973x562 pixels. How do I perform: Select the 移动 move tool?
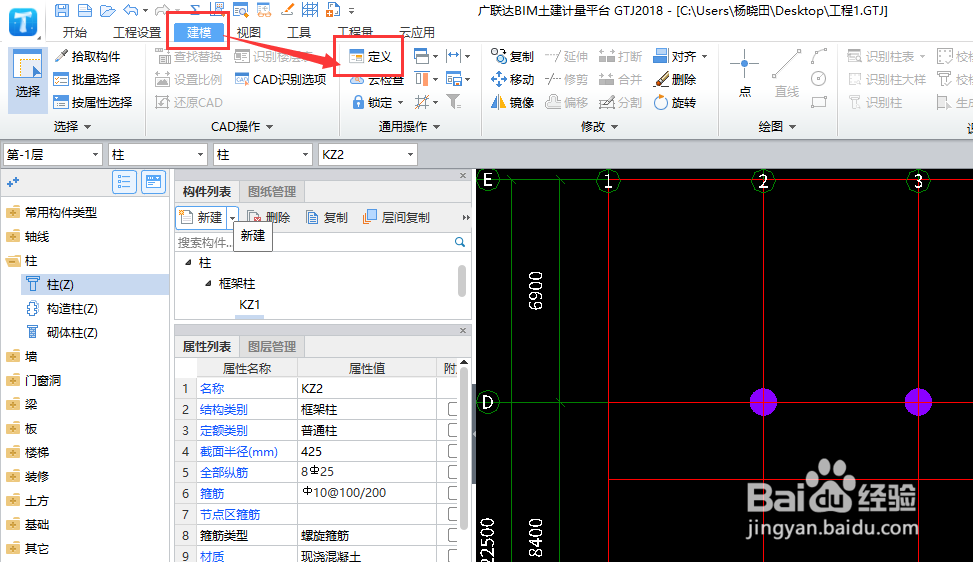coord(512,79)
